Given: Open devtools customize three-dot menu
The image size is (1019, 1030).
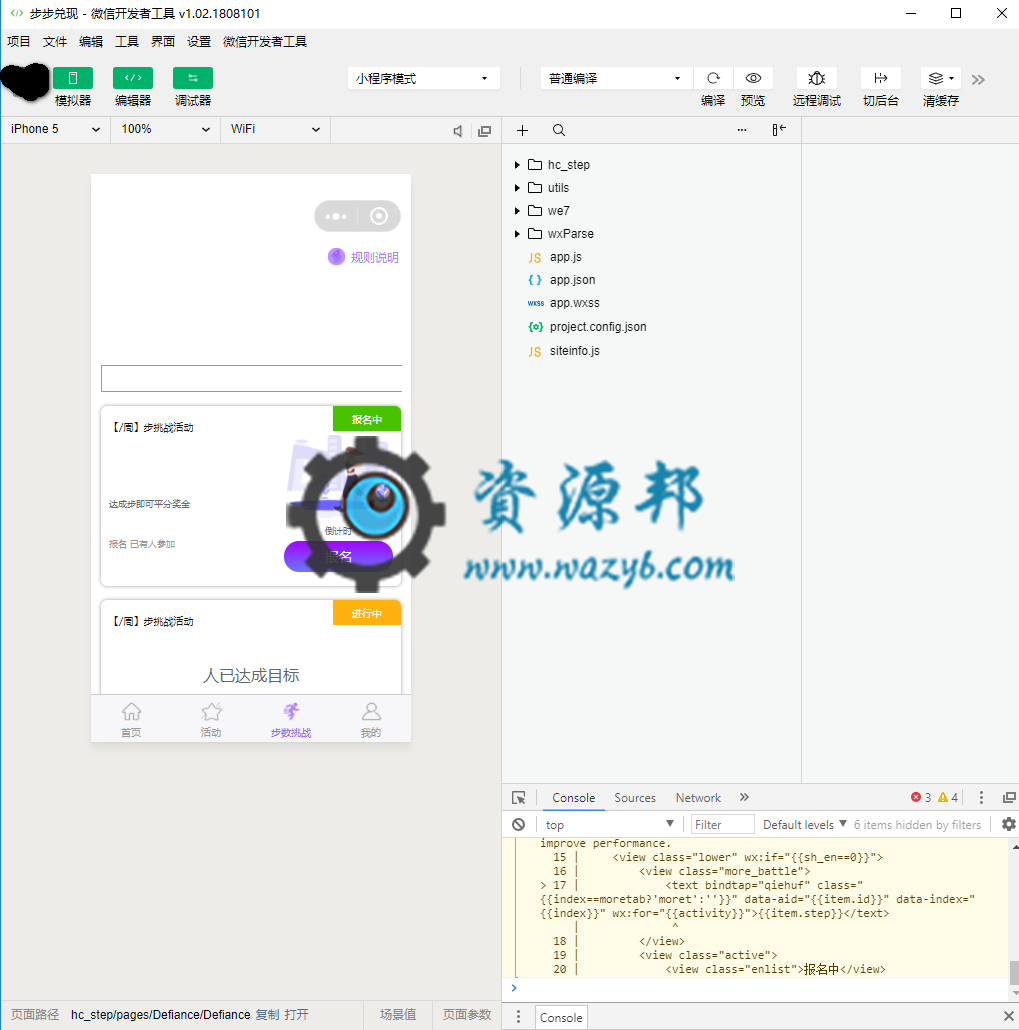Looking at the screenshot, I should (x=982, y=797).
